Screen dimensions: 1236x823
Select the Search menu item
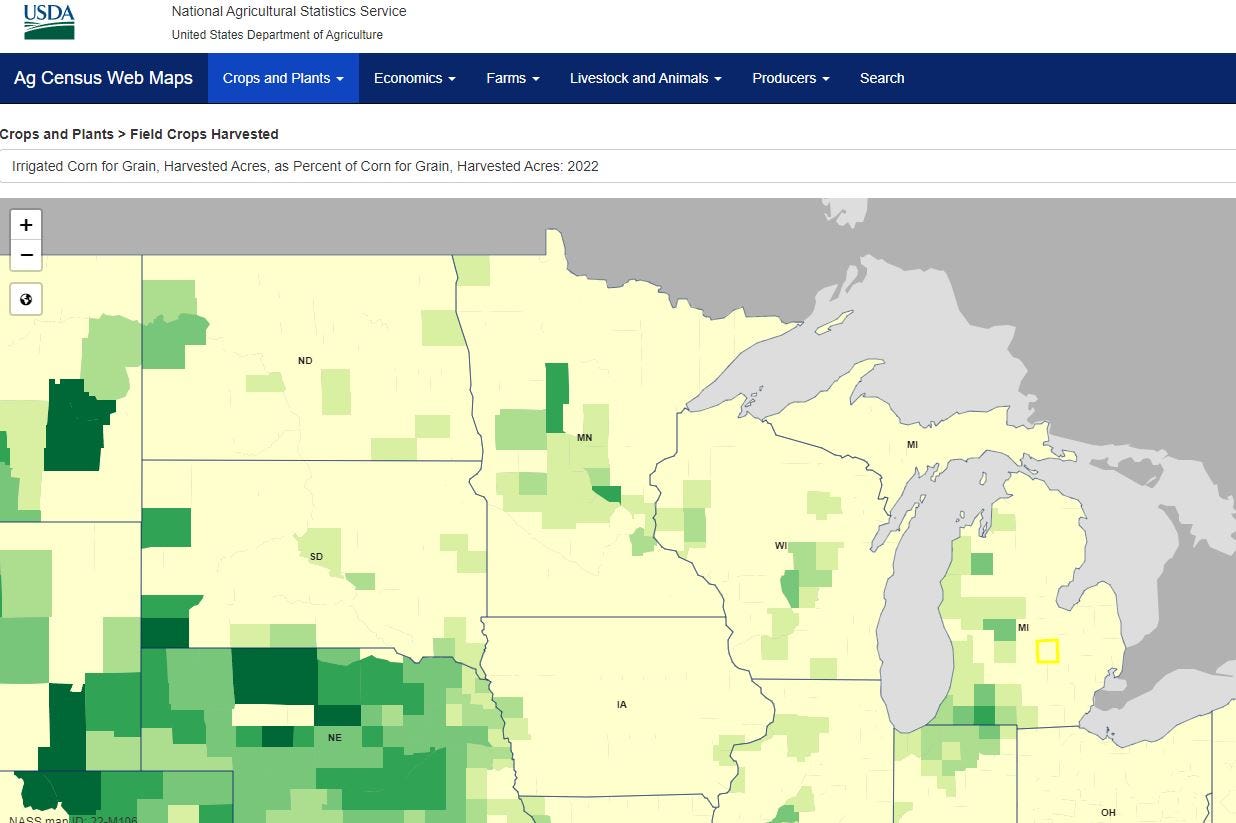point(881,78)
